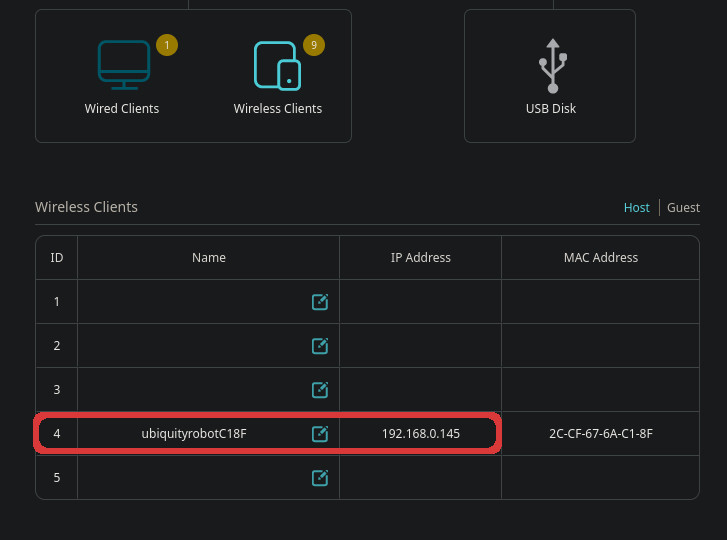Click the wireless clients count badge showing 9
Viewport: 727px width, 540px height.
tap(314, 45)
